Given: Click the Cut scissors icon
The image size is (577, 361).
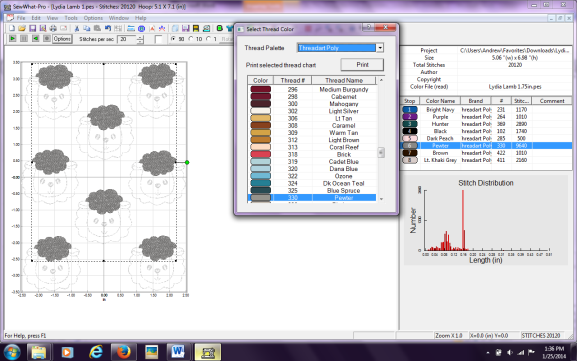Looking at the screenshot, I should pos(77,28).
